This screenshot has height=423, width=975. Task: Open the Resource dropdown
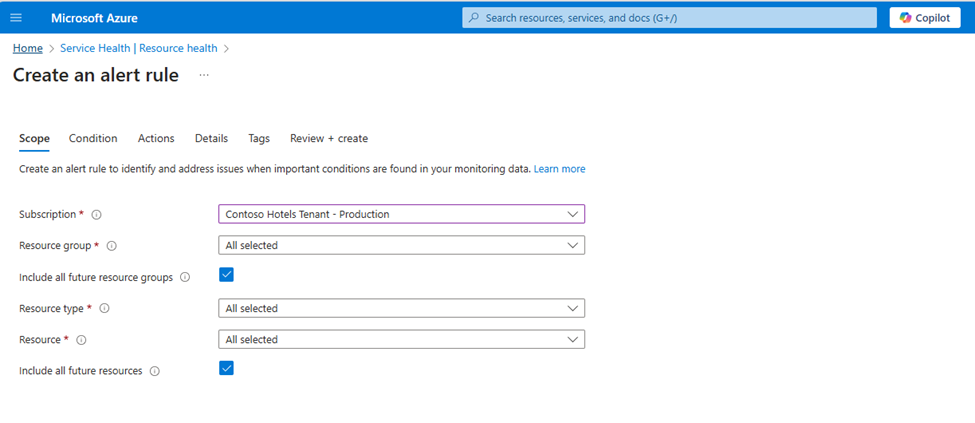[x=401, y=339]
